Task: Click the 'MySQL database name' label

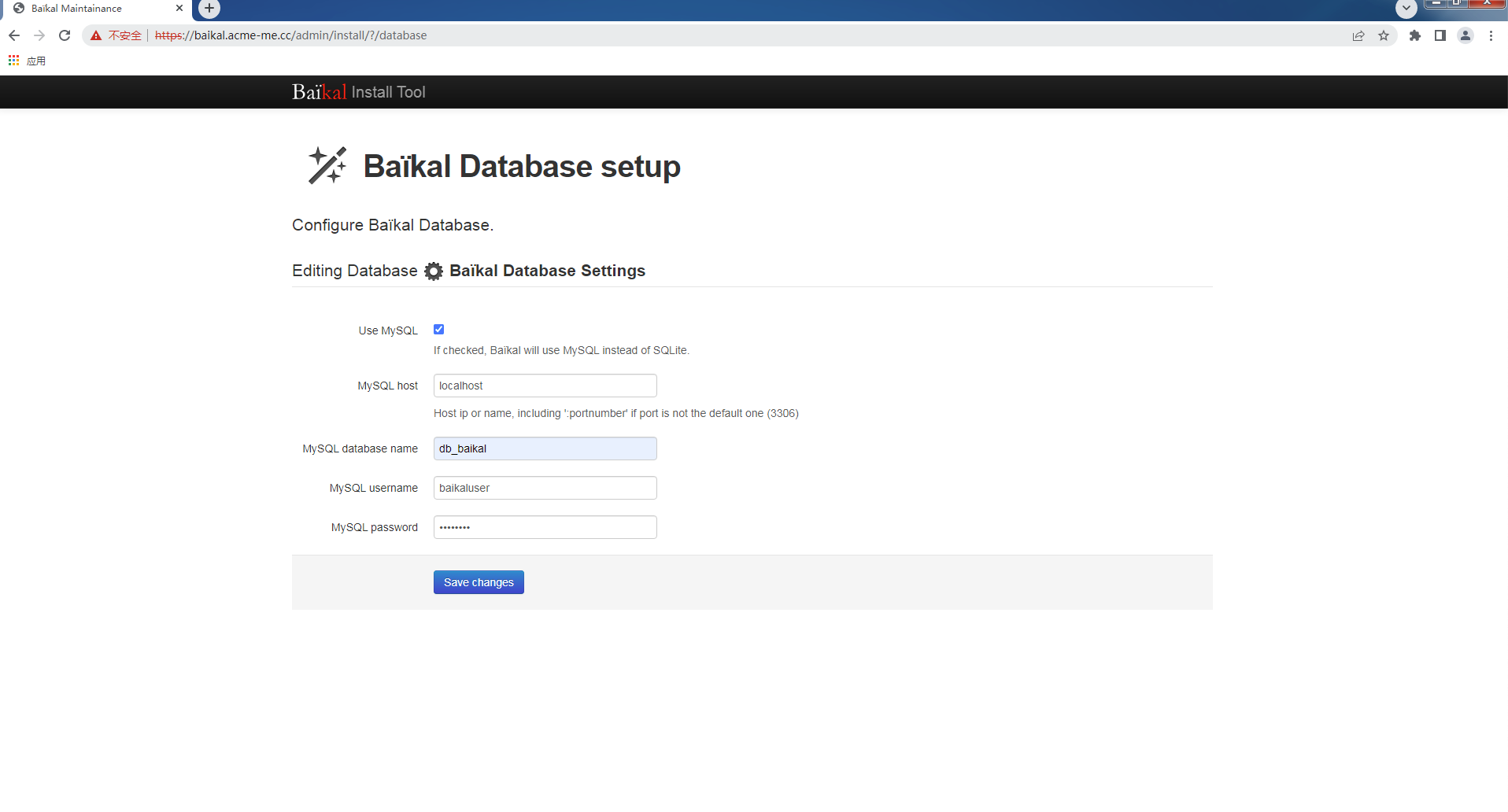Action: (360, 448)
